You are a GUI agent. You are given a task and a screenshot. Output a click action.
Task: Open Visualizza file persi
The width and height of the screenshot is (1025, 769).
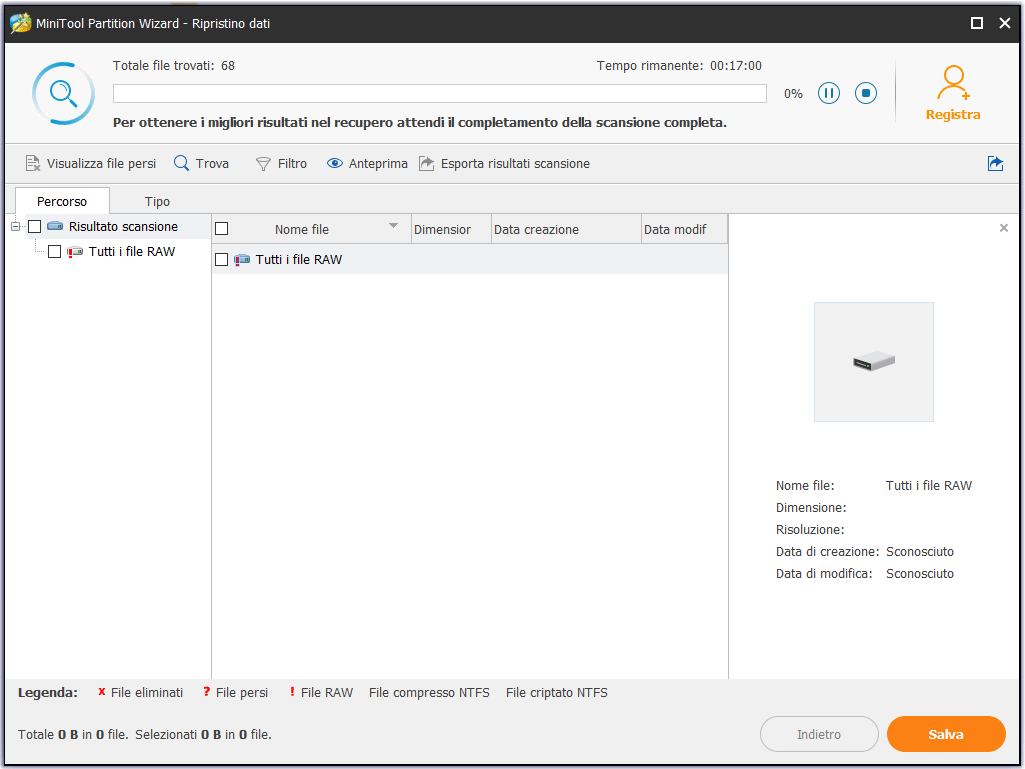(91, 163)
